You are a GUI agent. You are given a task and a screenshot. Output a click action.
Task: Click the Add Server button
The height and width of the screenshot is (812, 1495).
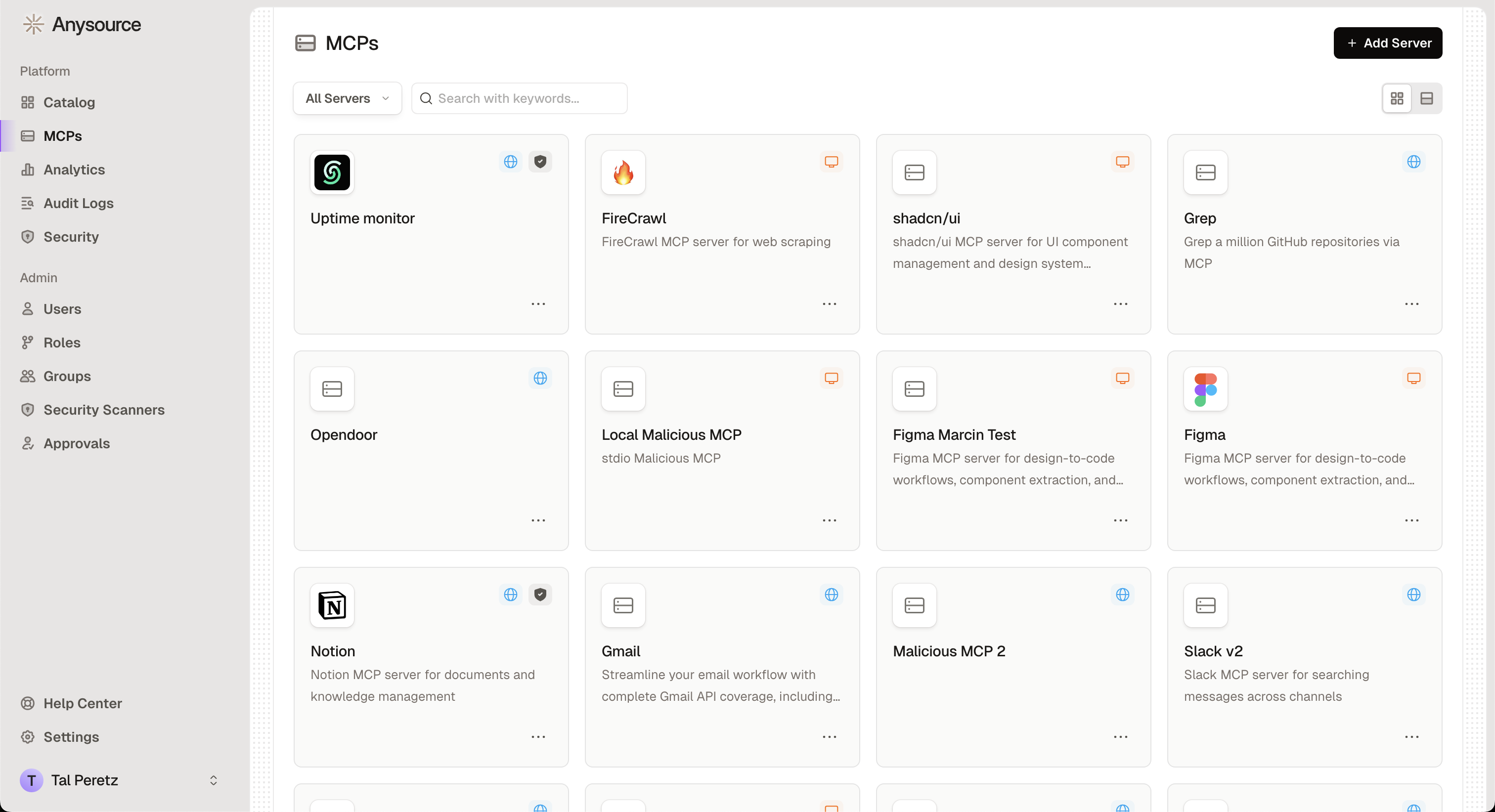1388,43
